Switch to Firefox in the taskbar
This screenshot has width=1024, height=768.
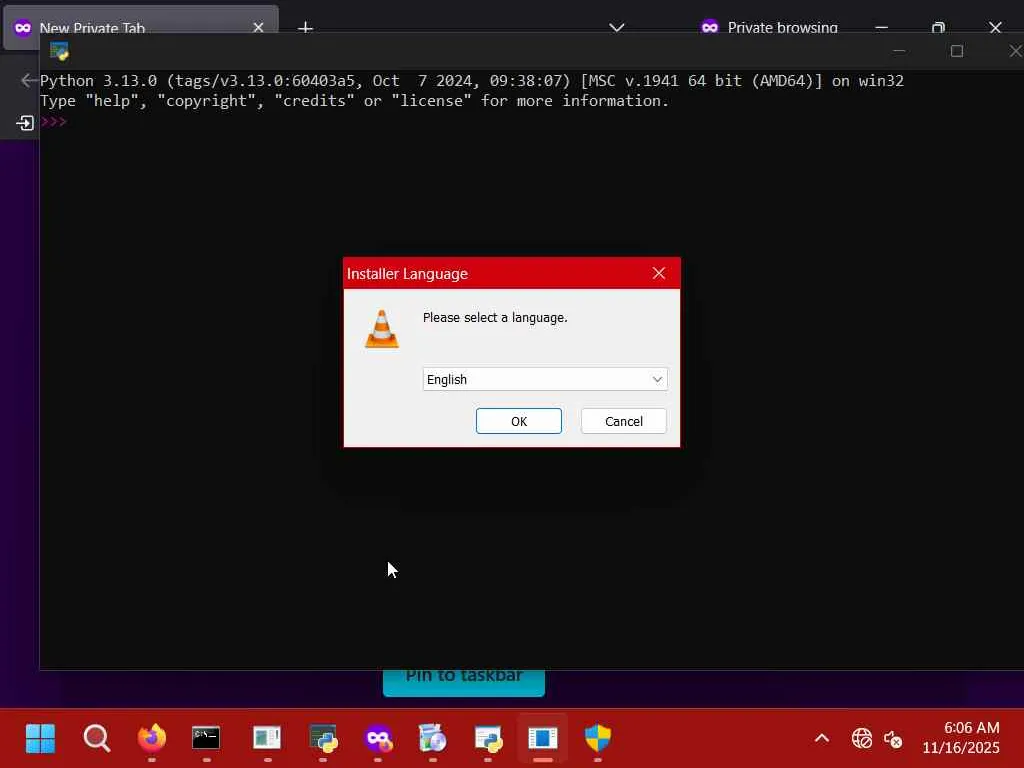[x=152, y=739]
